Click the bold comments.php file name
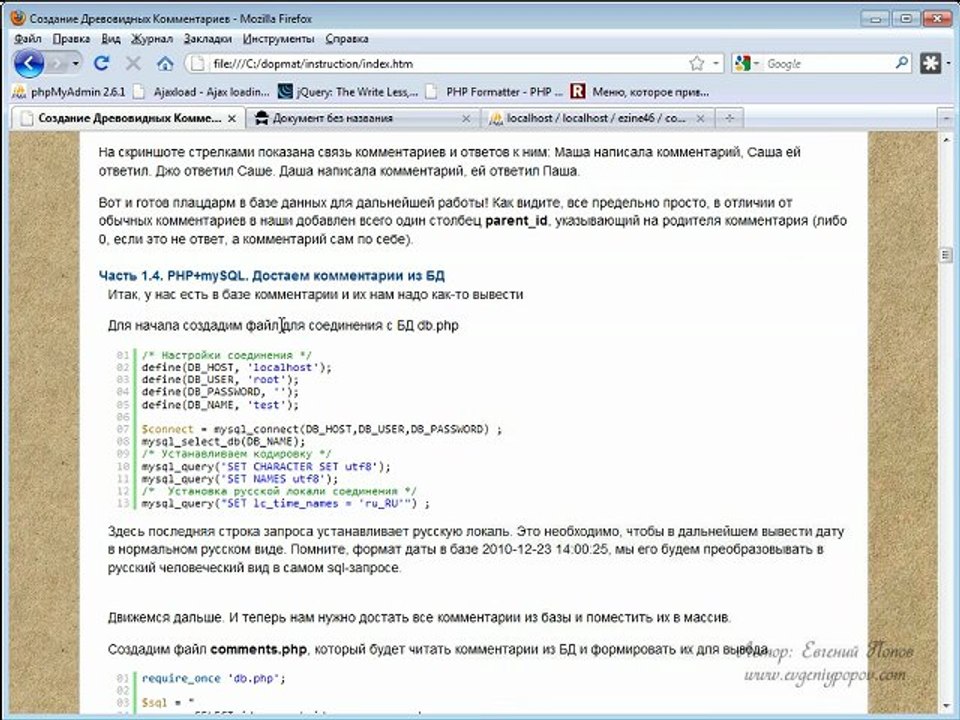The image size is (960, 720). [x=258, y=649]
